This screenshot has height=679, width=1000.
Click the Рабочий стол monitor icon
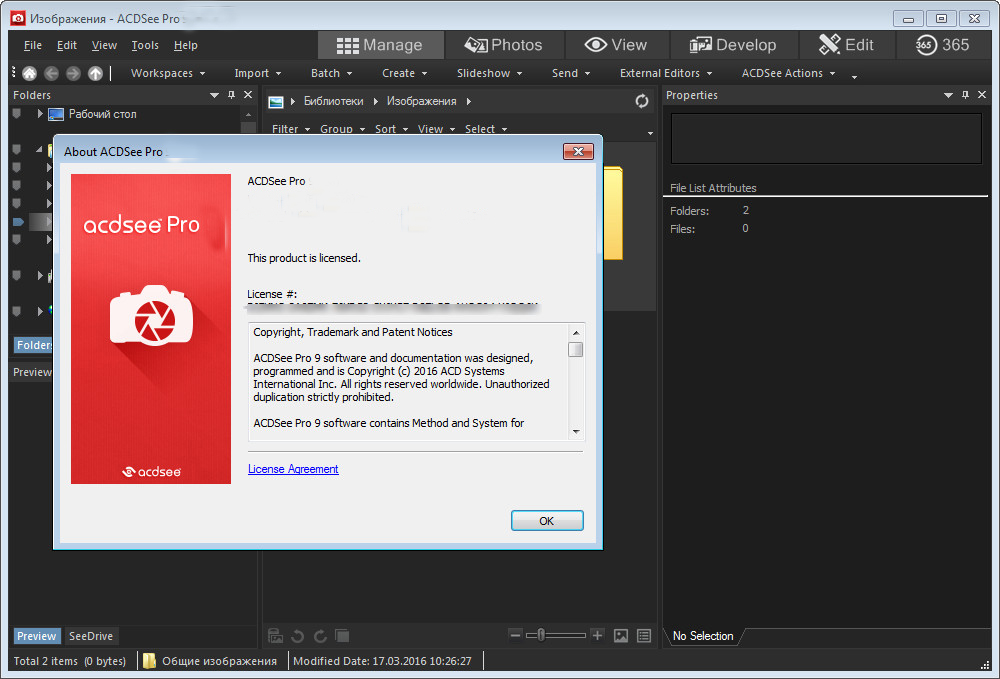(x=56, y=115)
